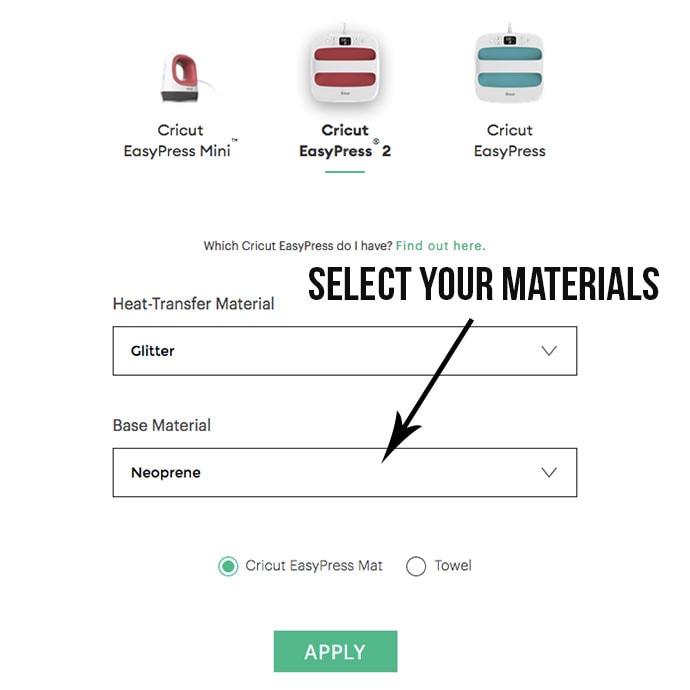Click the Heat-Transfer Material field label
This screenshot has height=690, width=690.
pyautogui.click(x=193, y=304)
